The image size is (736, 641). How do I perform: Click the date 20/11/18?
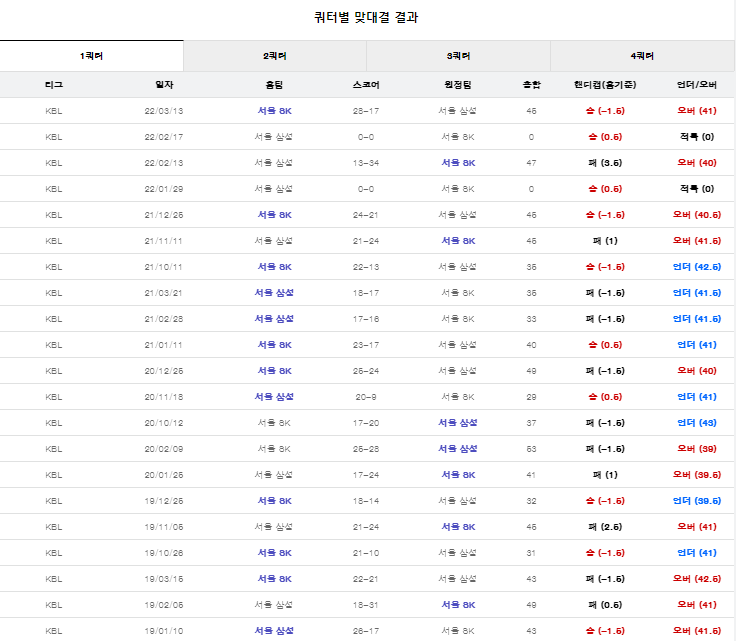click(164, 397)
